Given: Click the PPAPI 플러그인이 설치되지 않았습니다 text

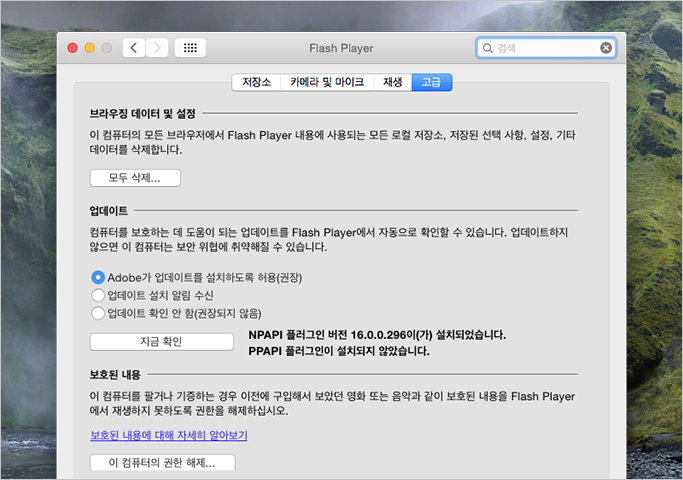Looking at the screenshot, I should coord(339,351).
